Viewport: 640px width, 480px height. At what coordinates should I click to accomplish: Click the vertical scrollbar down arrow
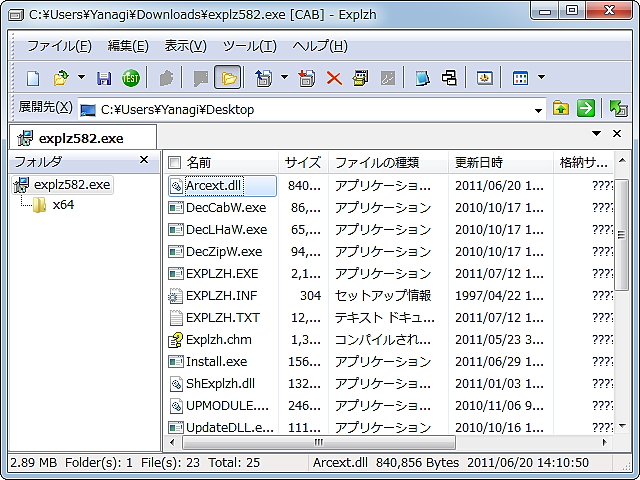click(x=622, y=426)
